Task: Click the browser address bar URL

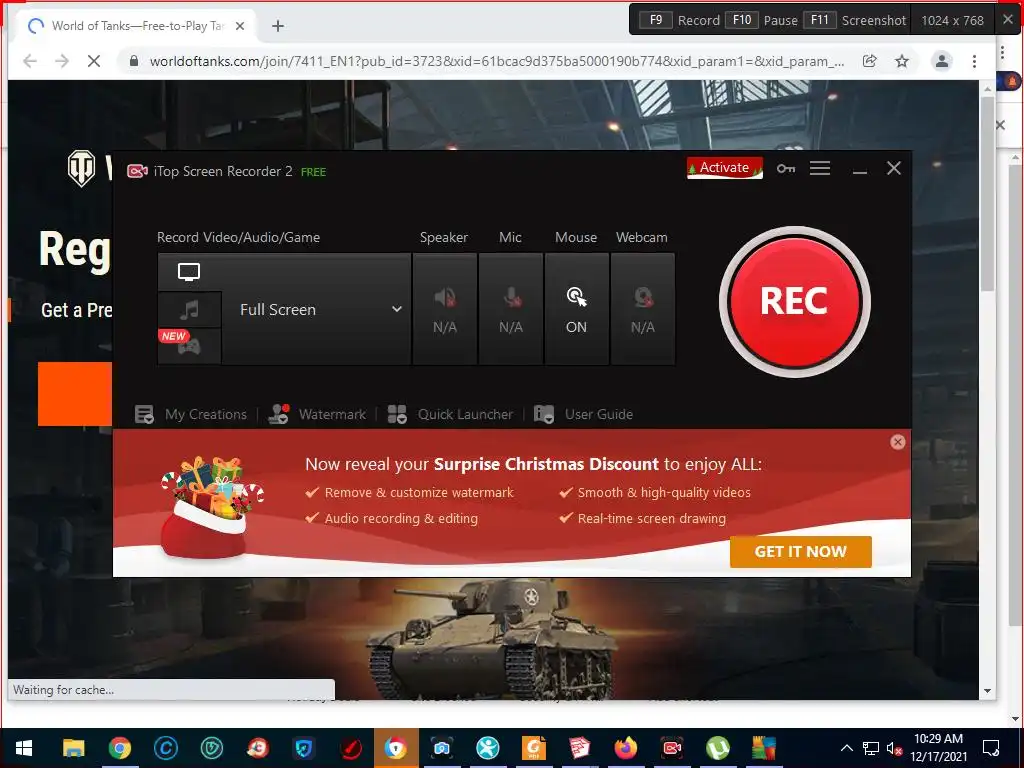Action: [496, 61]
